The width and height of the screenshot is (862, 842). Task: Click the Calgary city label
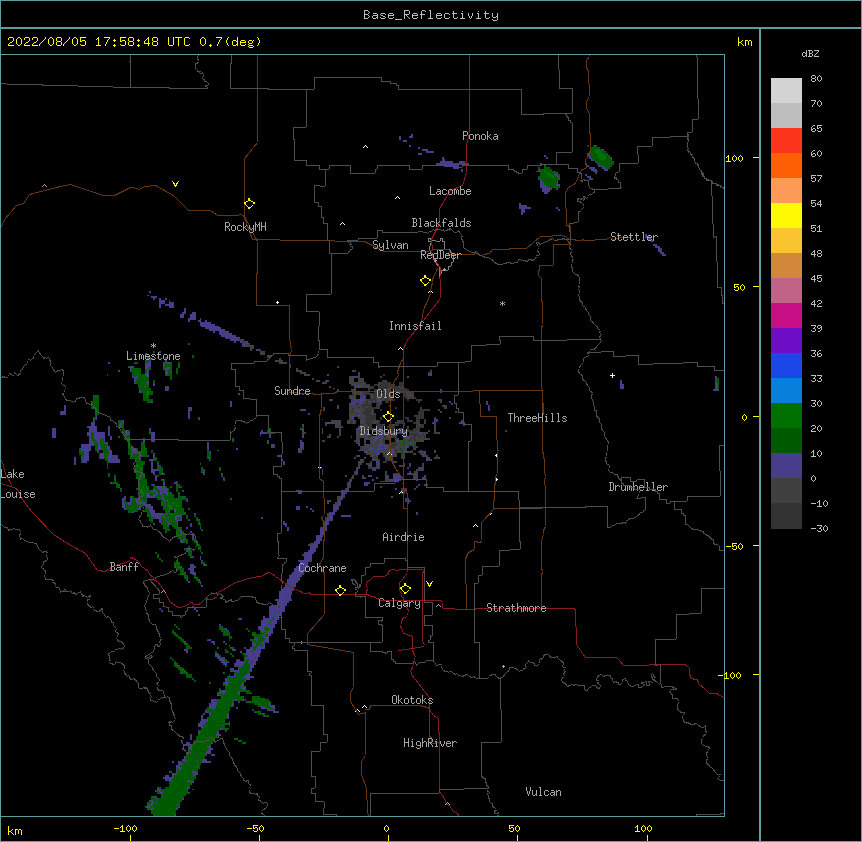click(x=399, y=603)
